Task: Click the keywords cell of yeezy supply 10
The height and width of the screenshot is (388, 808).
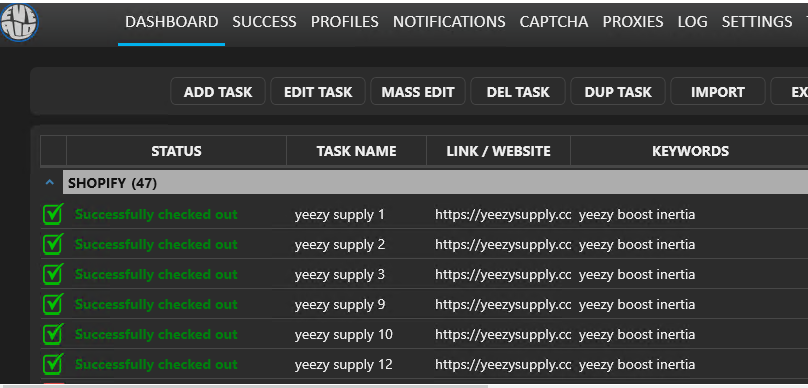Action: [637, 334]
